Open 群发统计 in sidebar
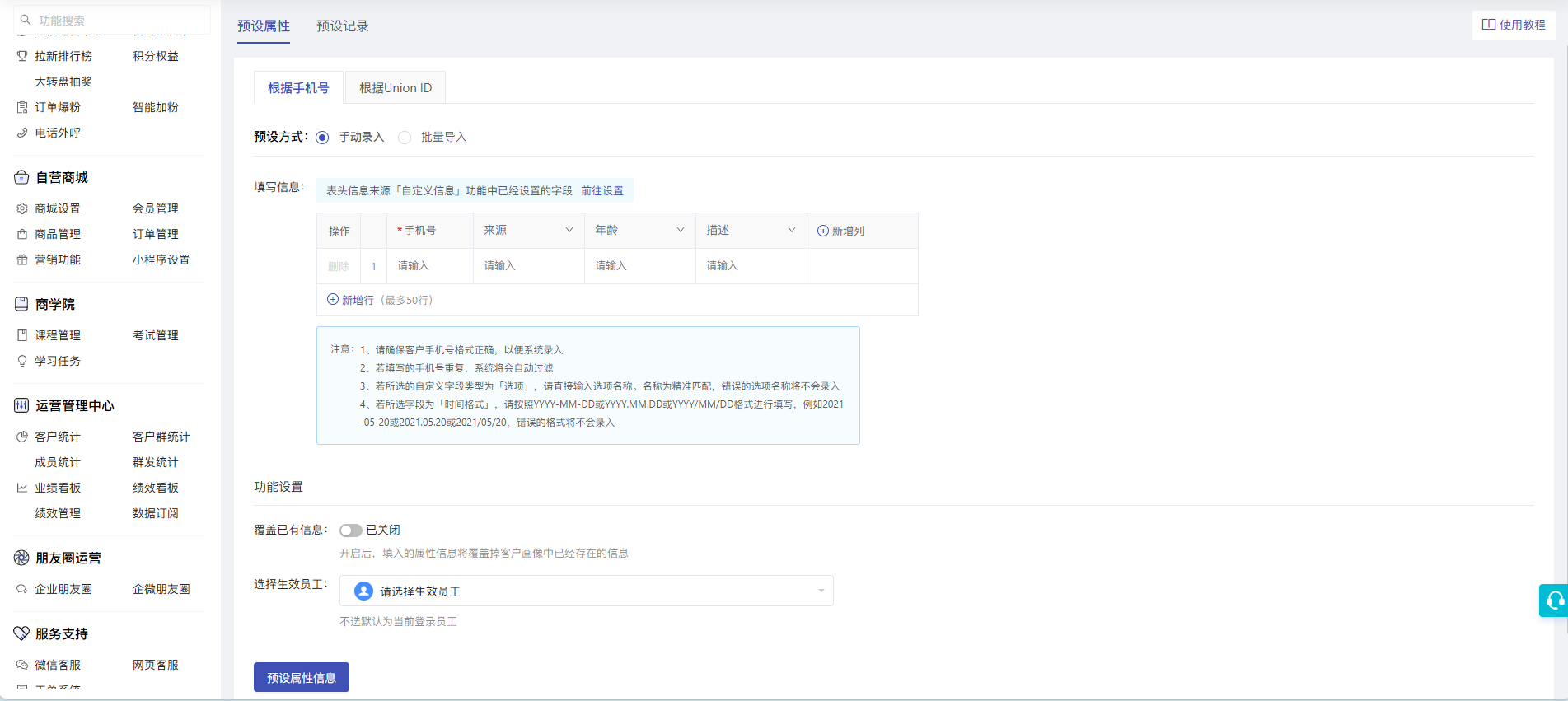Screen dimensions: 1568x701 (156, 462)
